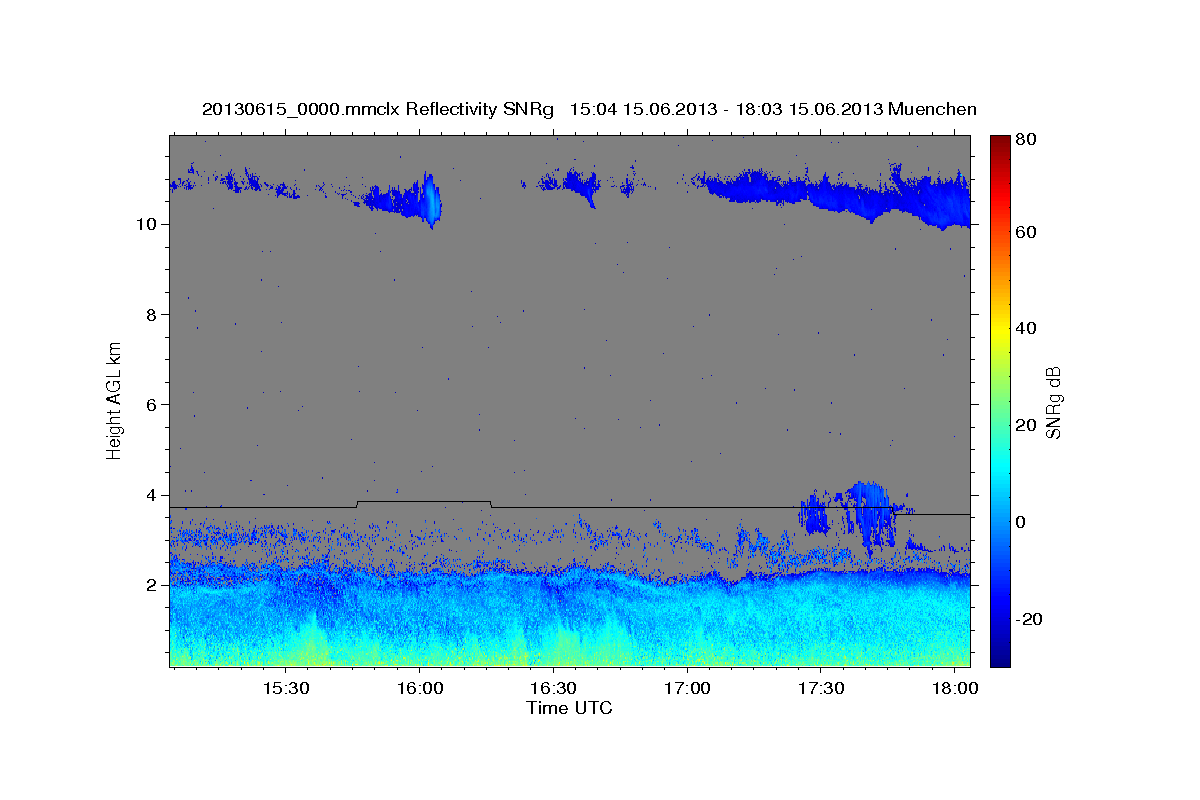Click the black stepped line near 4 km
Image resolution: width=1200 pixels, height=800 pixels.
coord(569,507)
